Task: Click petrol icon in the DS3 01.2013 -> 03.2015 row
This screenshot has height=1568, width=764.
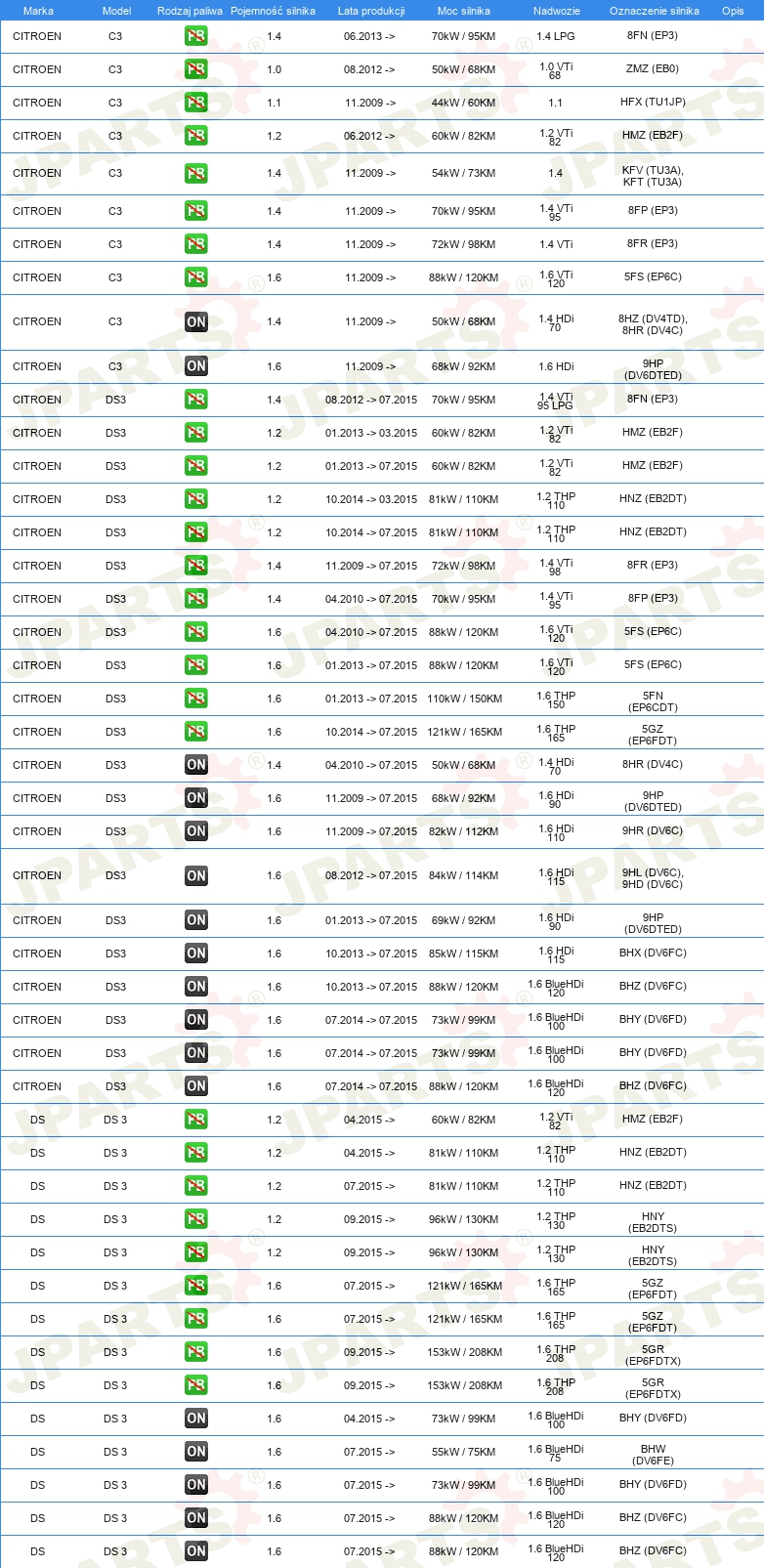Action: tap(196, 433)
